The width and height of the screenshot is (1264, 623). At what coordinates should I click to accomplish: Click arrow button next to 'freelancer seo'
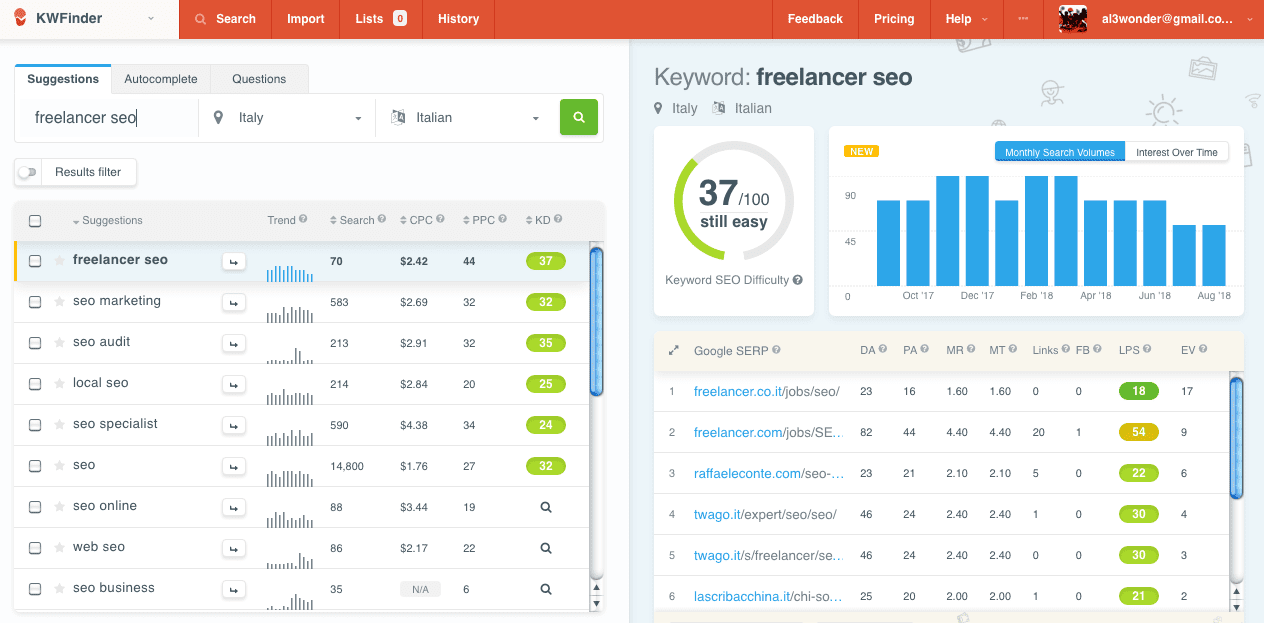[233, 262]
